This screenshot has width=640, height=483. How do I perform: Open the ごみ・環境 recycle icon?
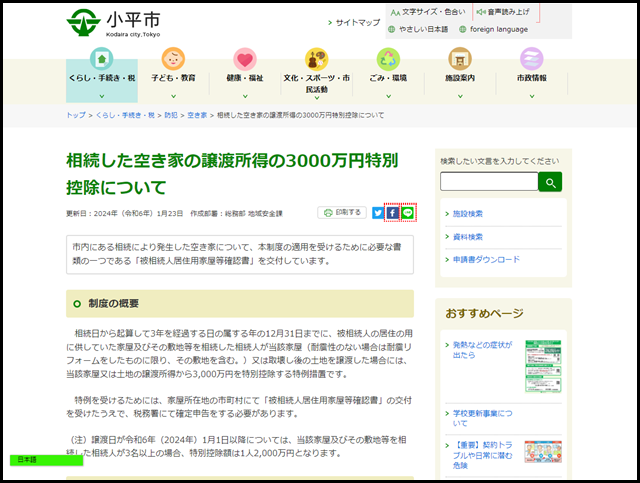tap(388, 59)
